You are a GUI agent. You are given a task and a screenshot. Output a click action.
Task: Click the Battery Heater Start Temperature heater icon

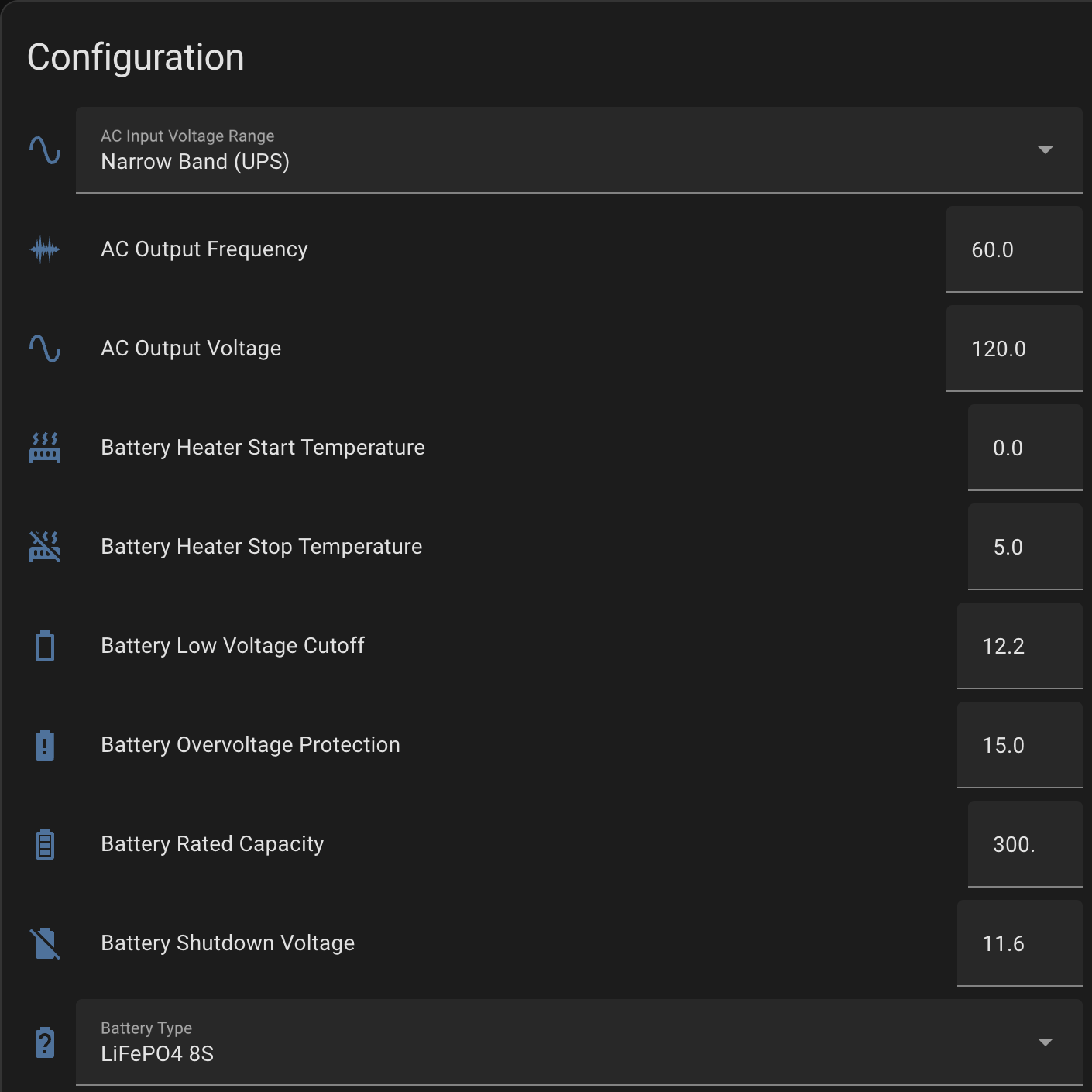[x=45, y=448]
